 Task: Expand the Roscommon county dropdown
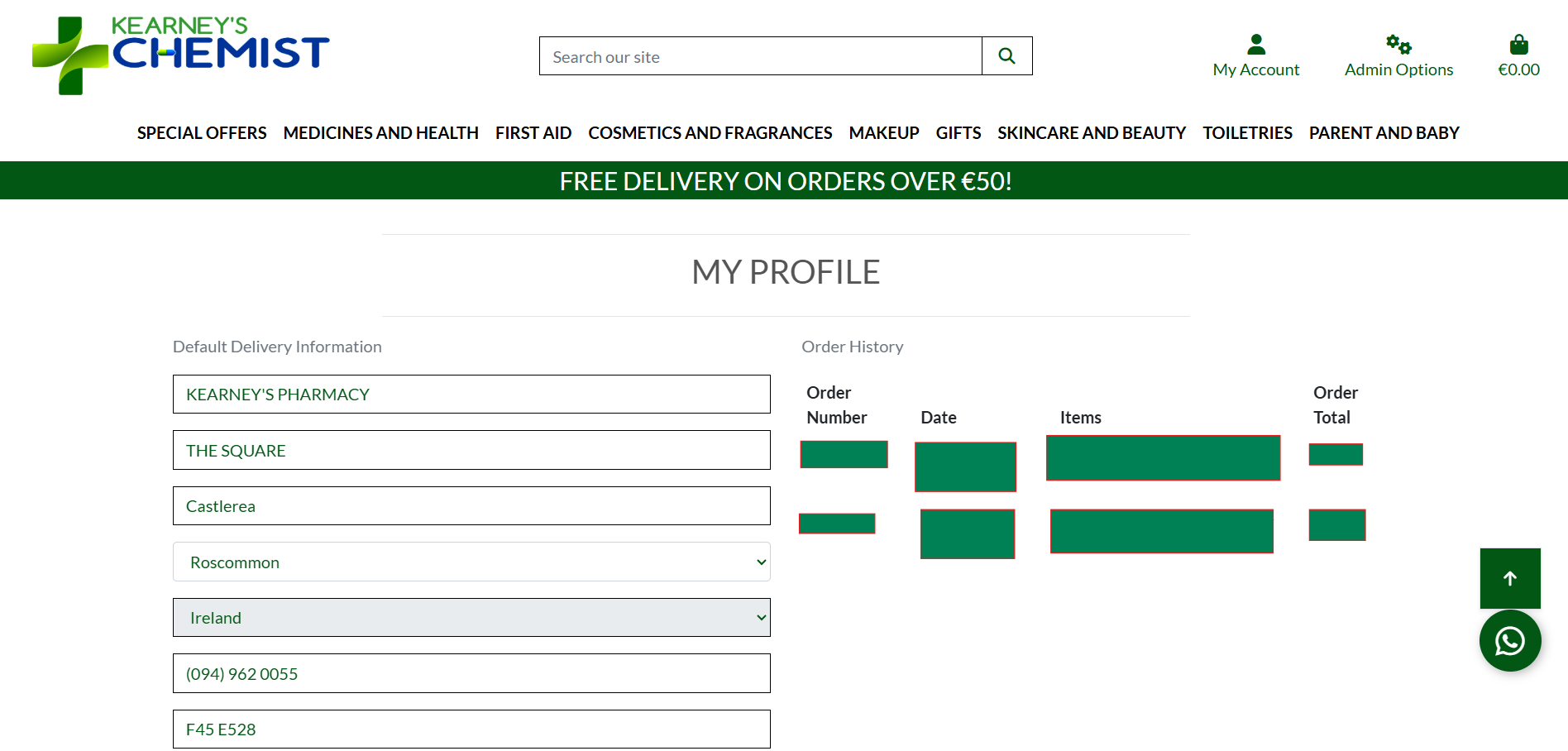(x=471, y=562)
